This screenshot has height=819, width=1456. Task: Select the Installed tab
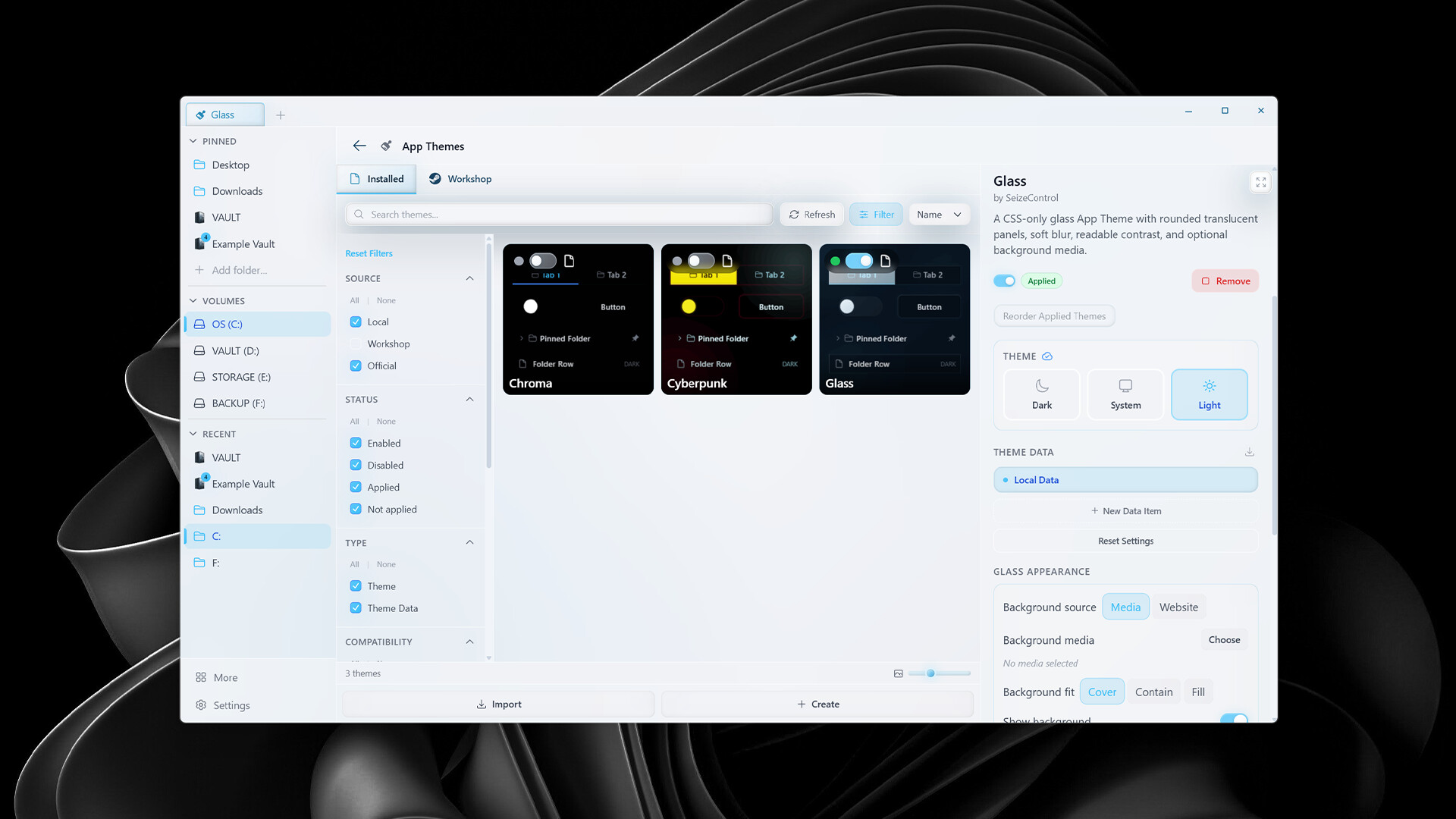click(377, 179)
